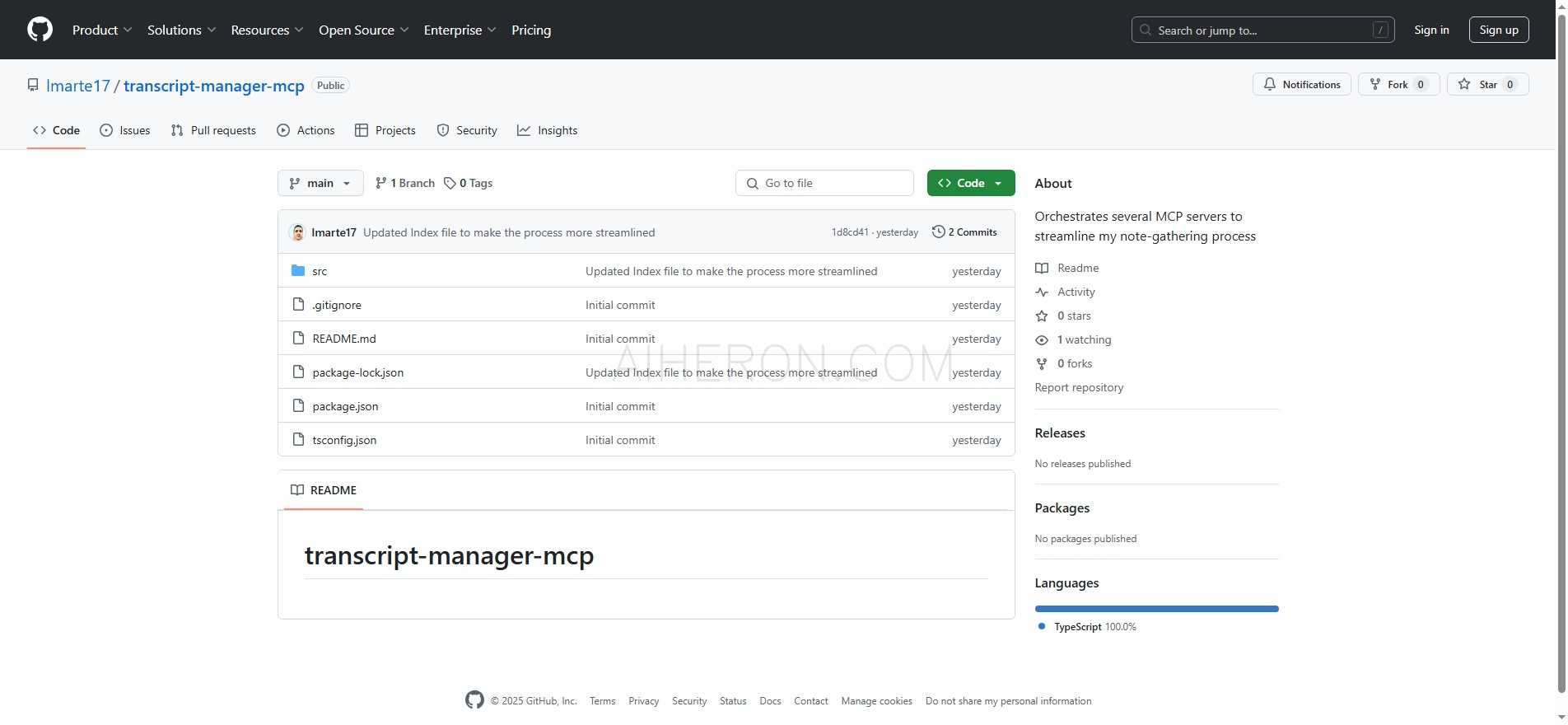
Task: Click the GitHub logo in the header
Action: 40,30
